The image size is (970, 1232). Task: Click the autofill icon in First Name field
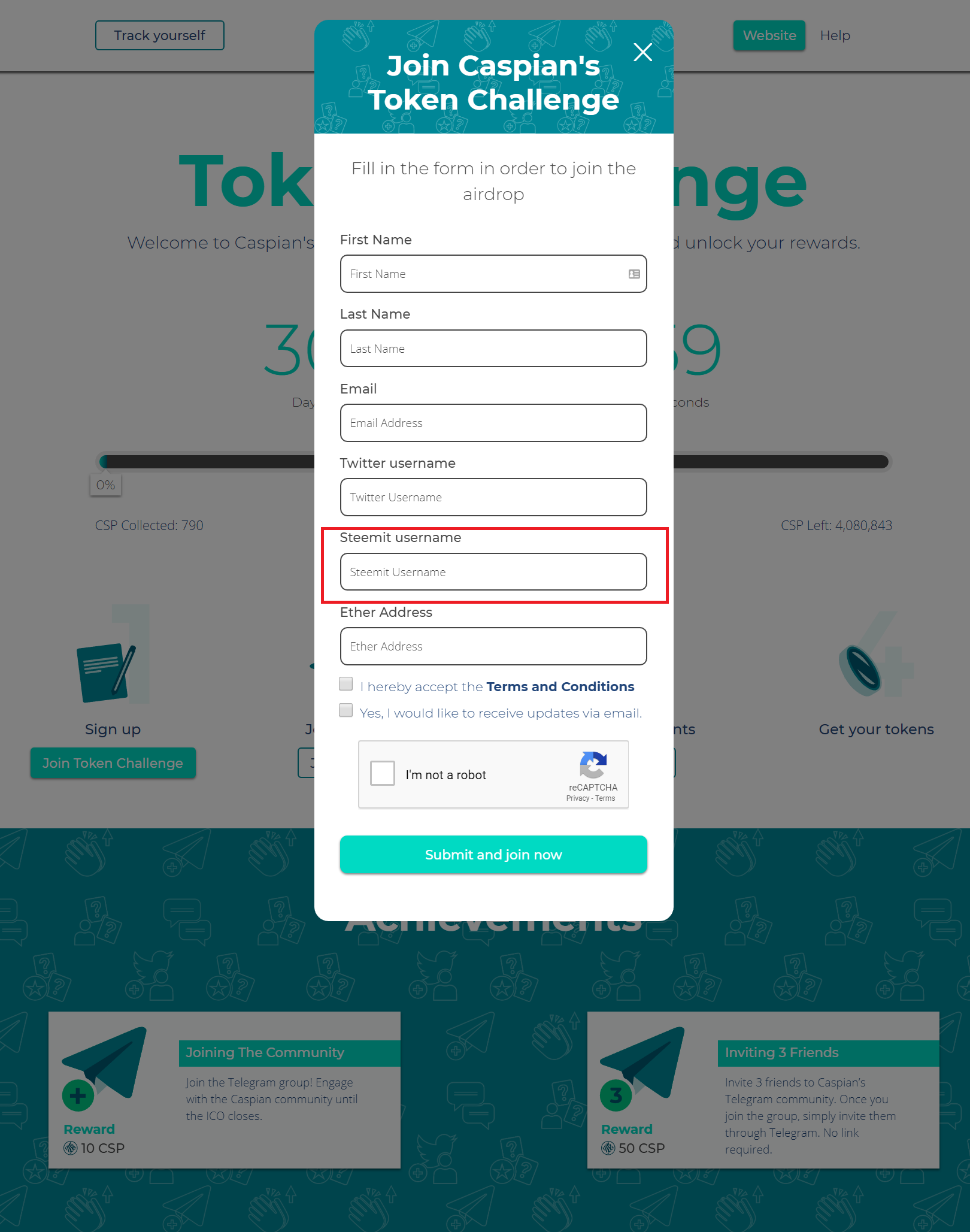pos(634,274)
